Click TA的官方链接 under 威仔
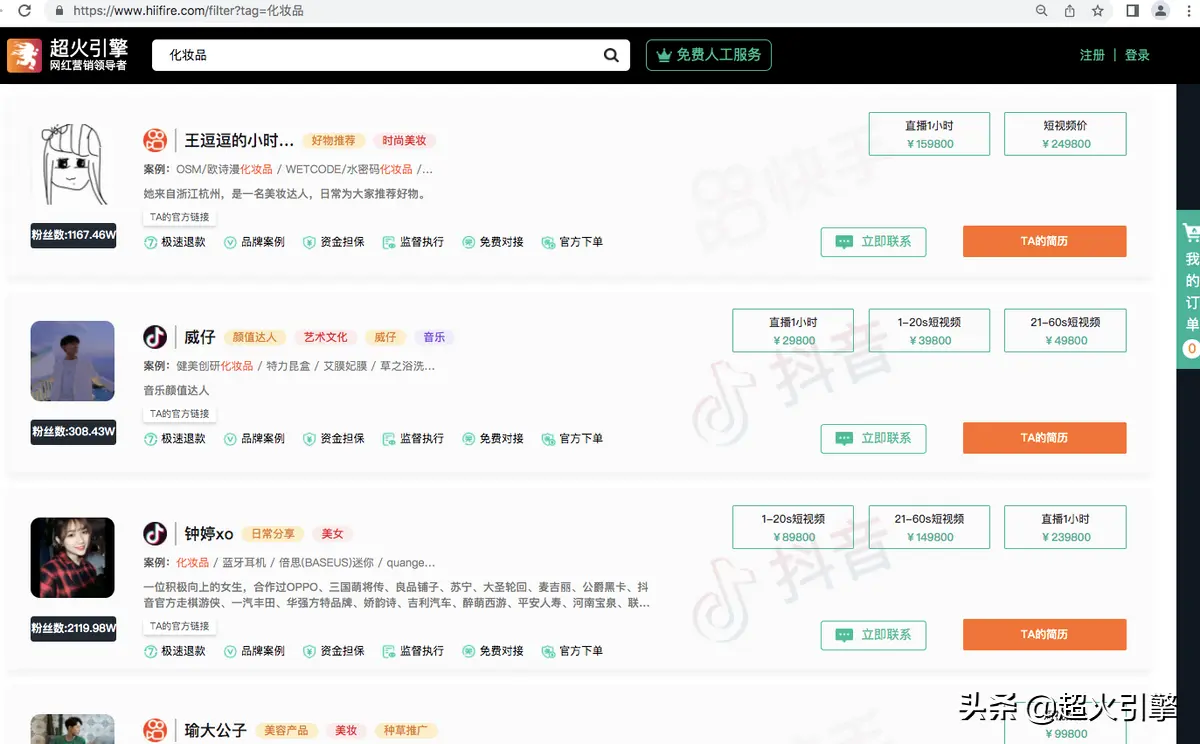The height and width of the screenshot is (744, 1200). [x=180, y=414]
